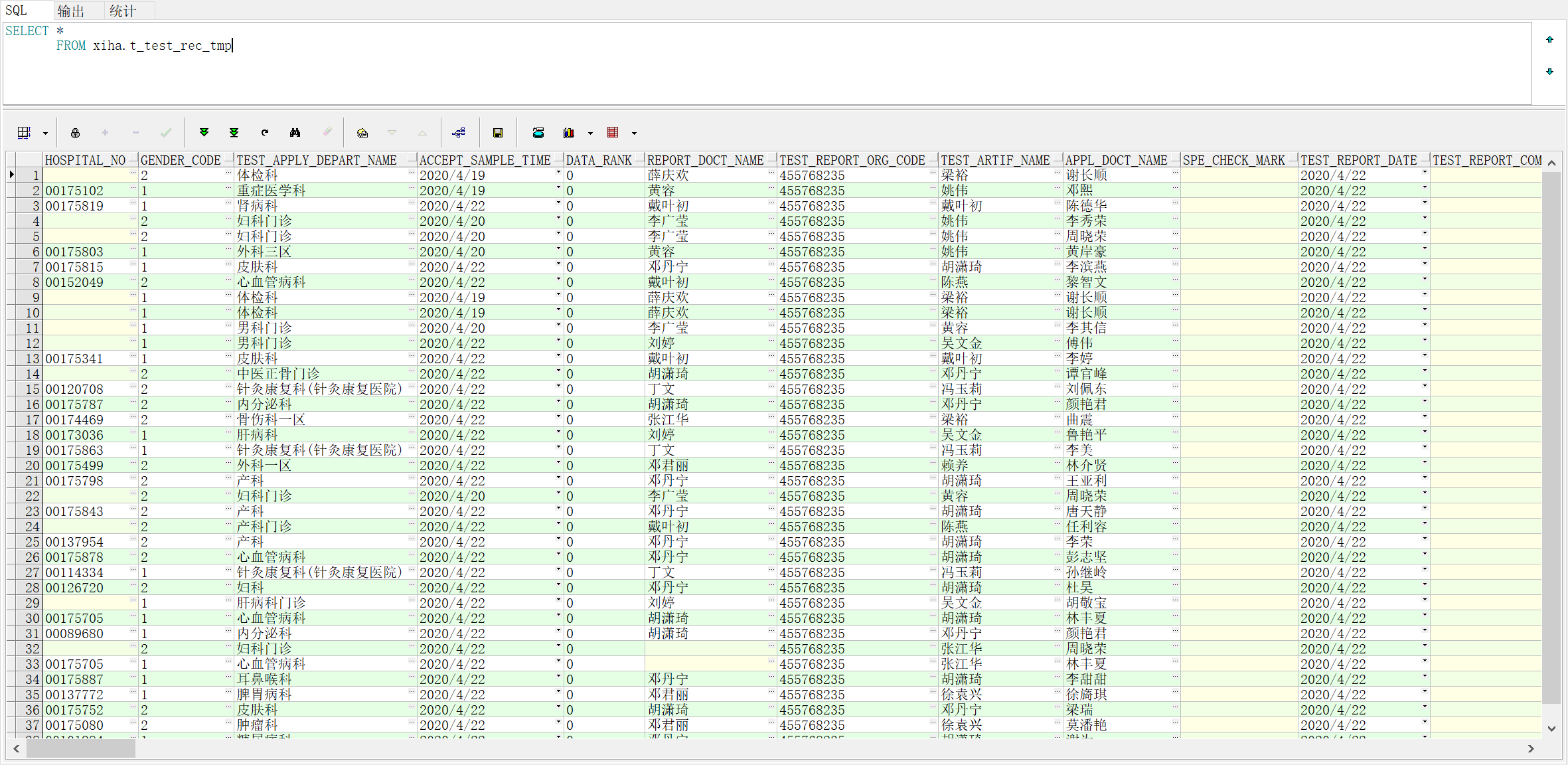Click the vertical scrollbar thumb

1551,437
